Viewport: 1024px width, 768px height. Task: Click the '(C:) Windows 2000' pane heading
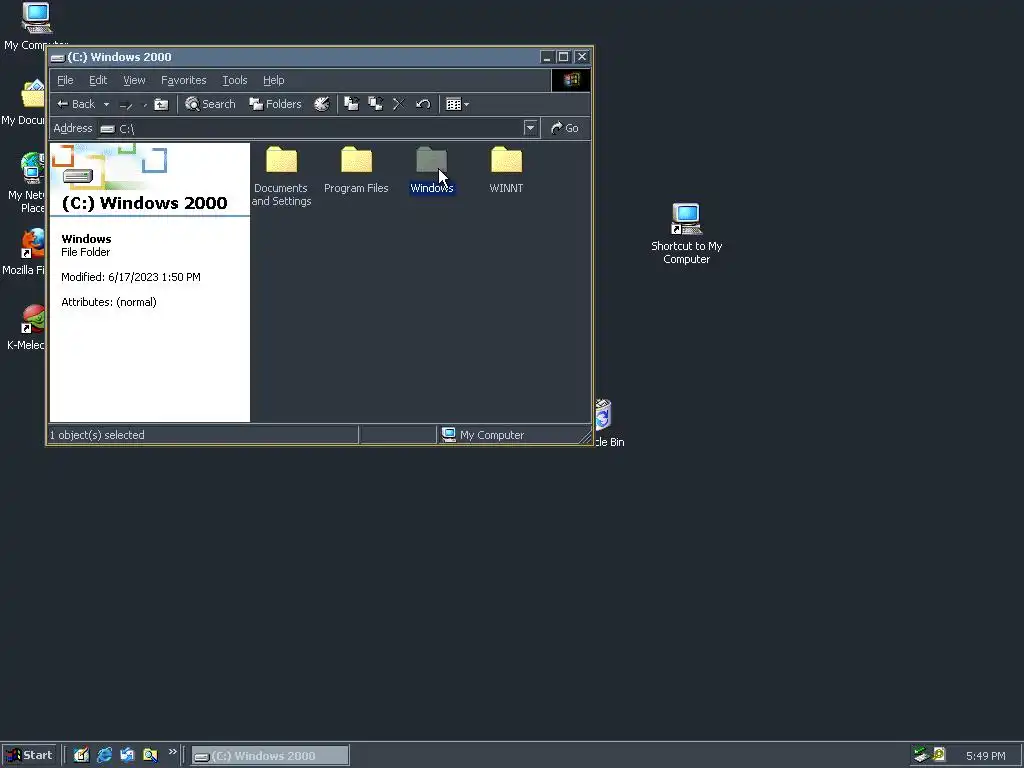pos(144,203)
